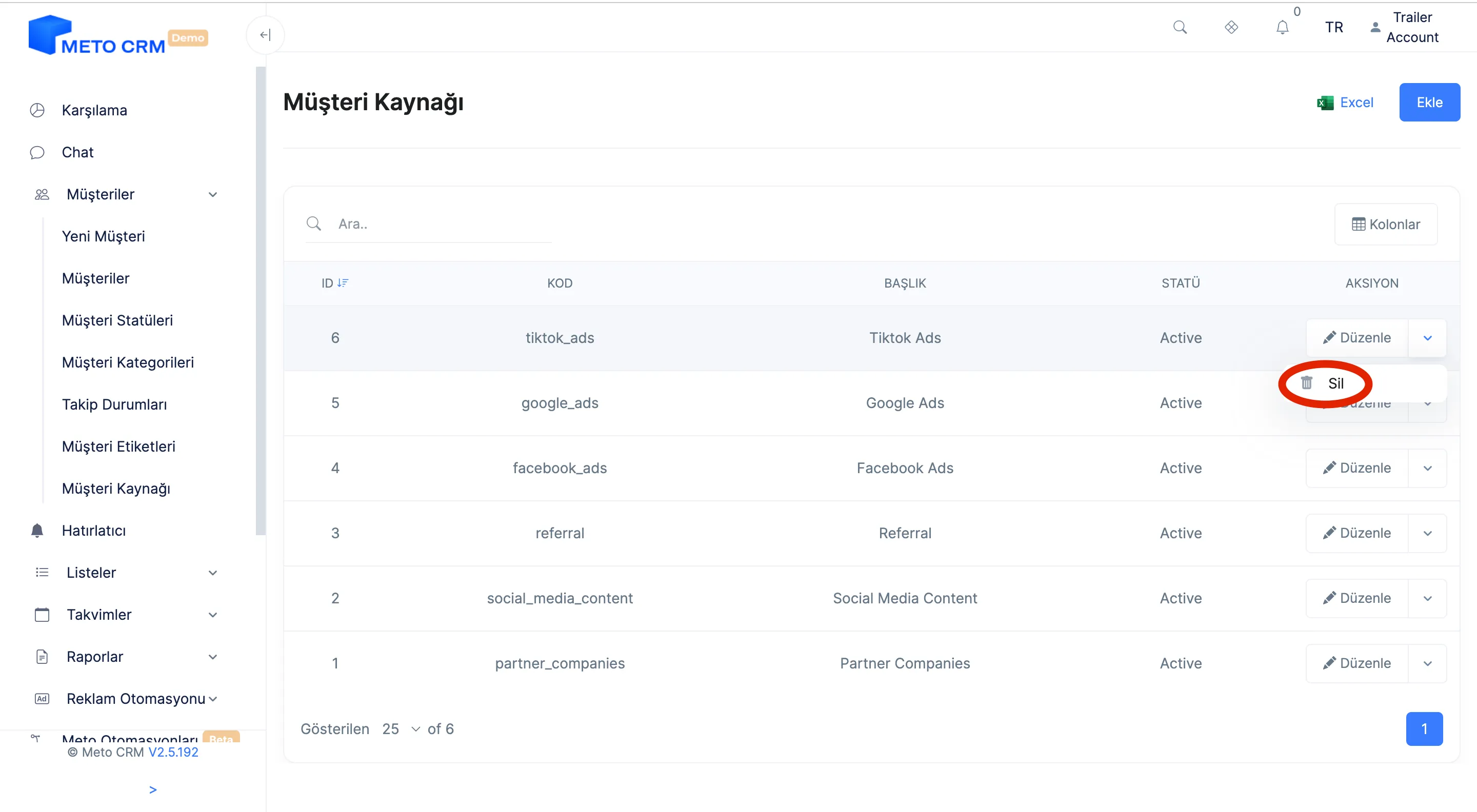1477x812 pixels.
Task: Click the Active status in referral row
Action: coord(1181,534)
